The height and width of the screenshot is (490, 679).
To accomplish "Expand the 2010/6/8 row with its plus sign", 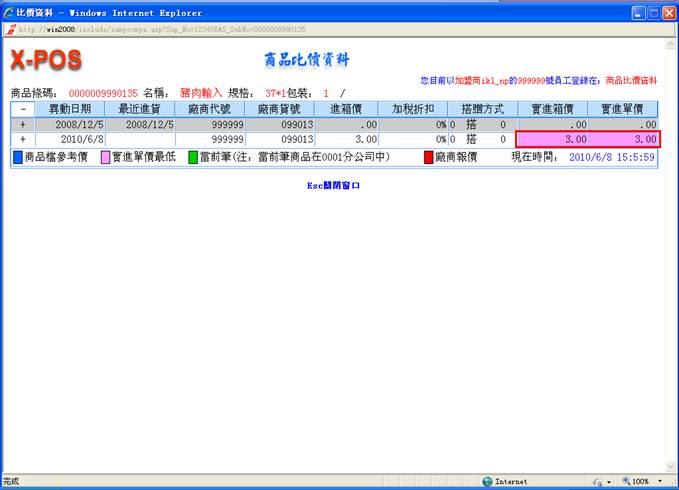I will click(x=22, y=139).
